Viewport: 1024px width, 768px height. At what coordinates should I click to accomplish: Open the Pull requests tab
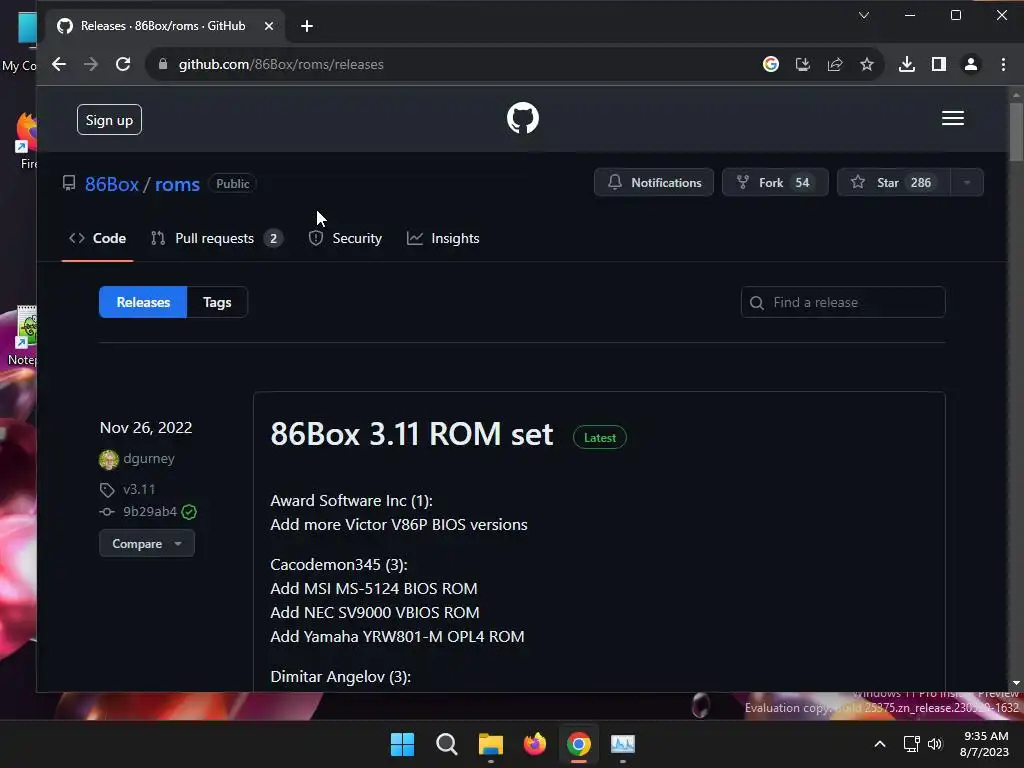point(216,238)
